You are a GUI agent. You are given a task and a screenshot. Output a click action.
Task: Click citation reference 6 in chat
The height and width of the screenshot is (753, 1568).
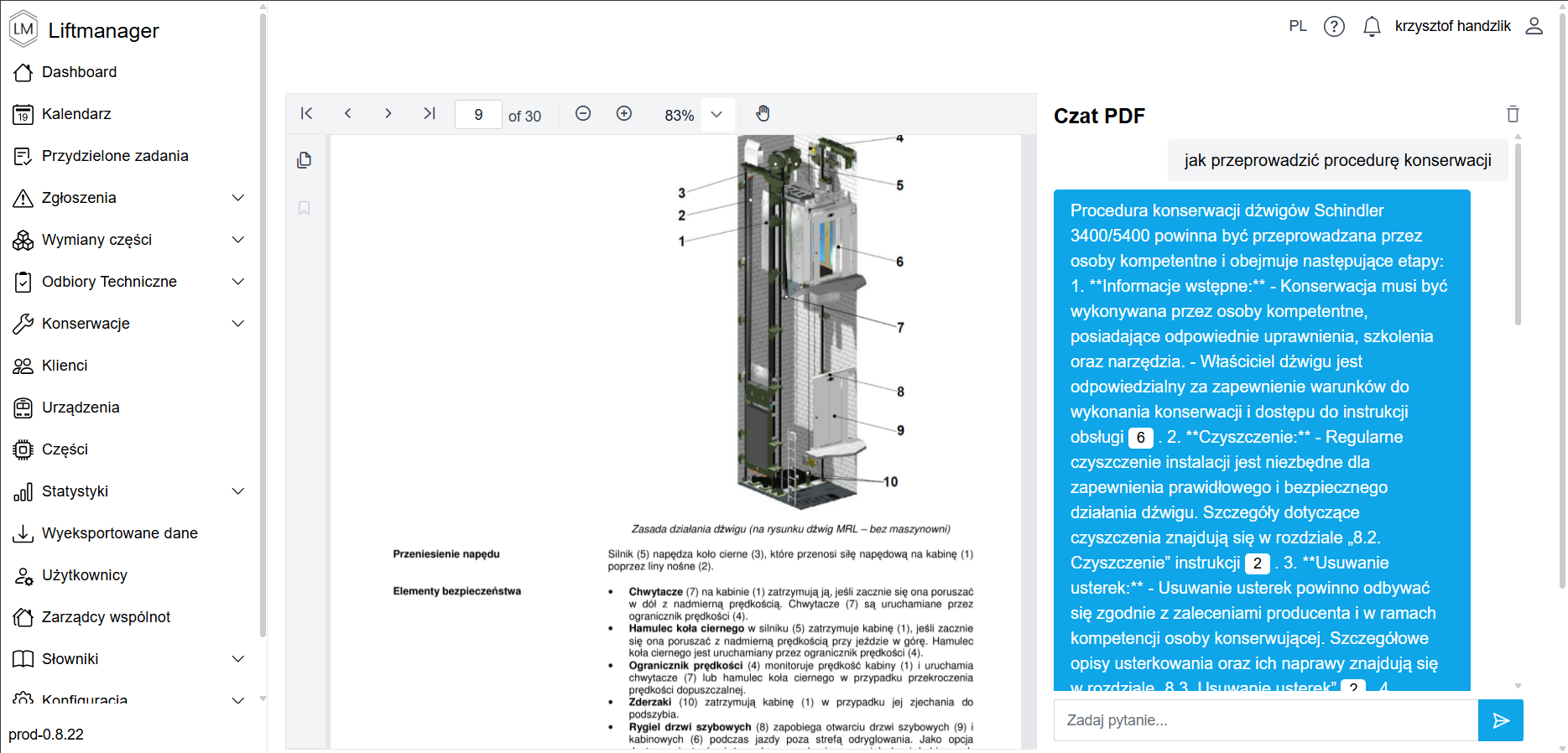point(1140,438)
